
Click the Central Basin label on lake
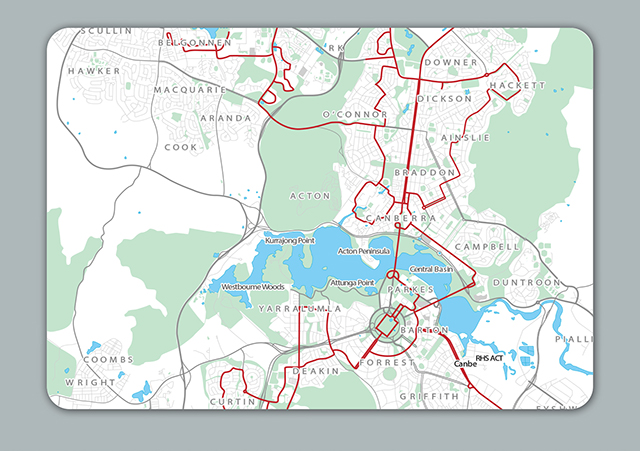point(432,270)
